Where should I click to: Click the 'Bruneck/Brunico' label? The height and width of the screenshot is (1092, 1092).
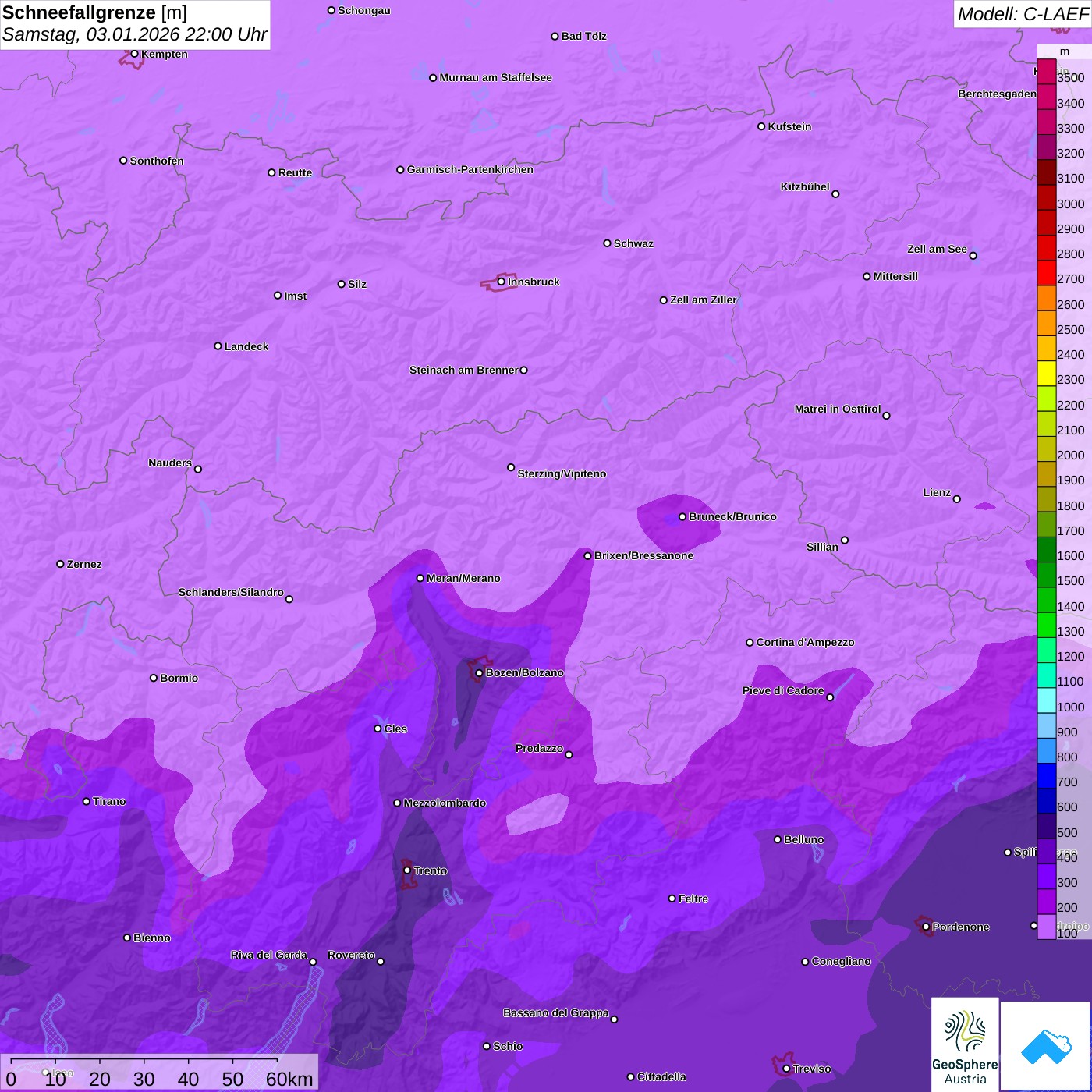tap(732, 516)
